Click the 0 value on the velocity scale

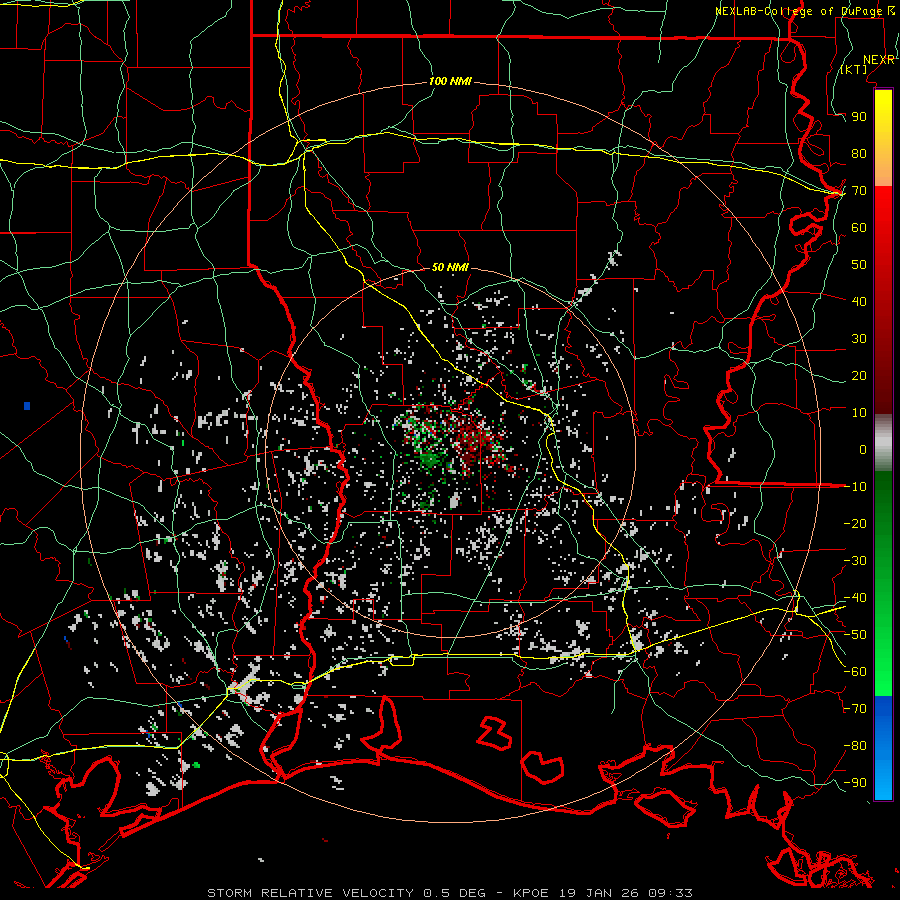coord(863,449)
